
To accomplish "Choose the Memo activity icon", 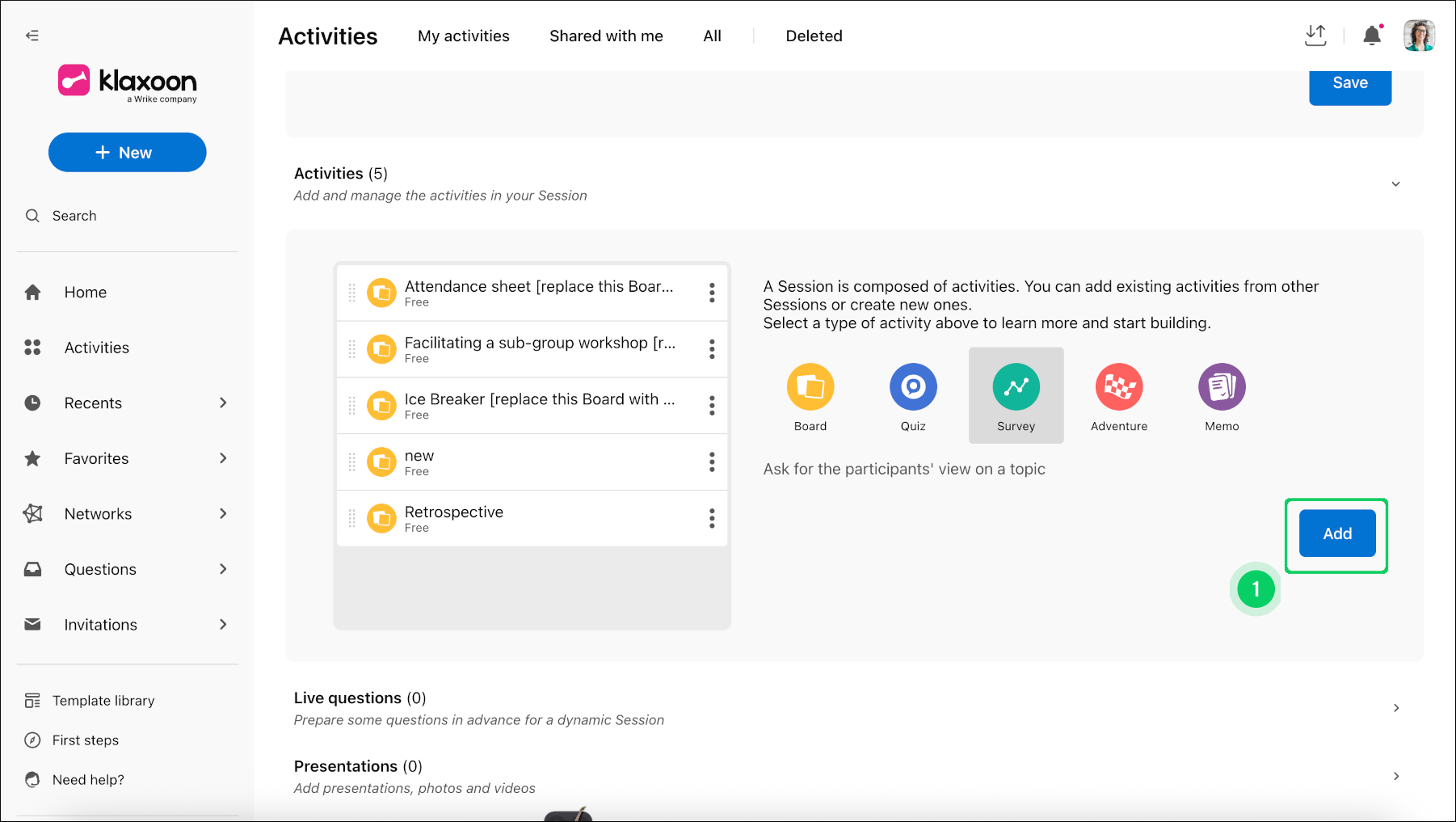I will pos(1222,387).
